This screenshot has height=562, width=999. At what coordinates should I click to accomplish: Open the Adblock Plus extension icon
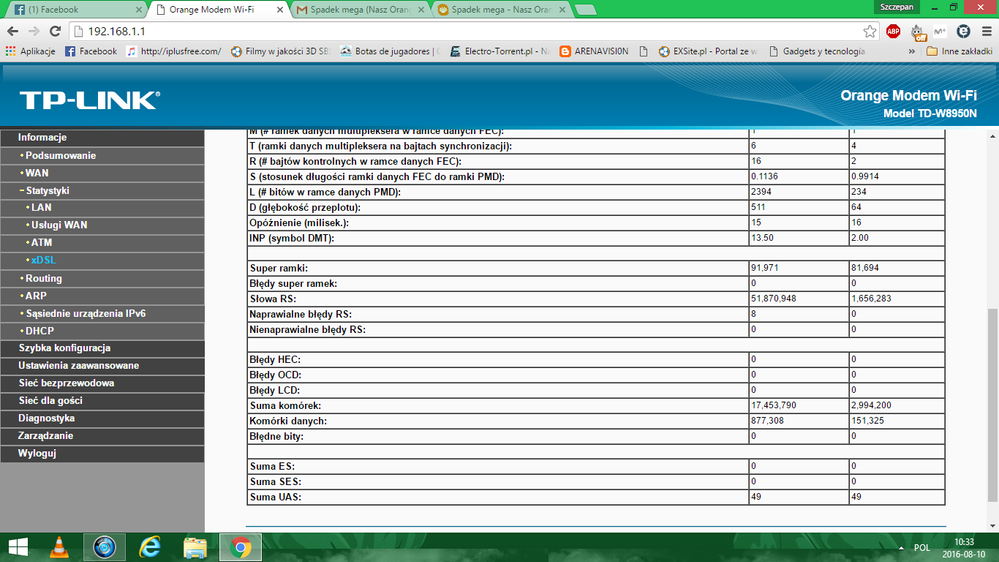[893, 31]
